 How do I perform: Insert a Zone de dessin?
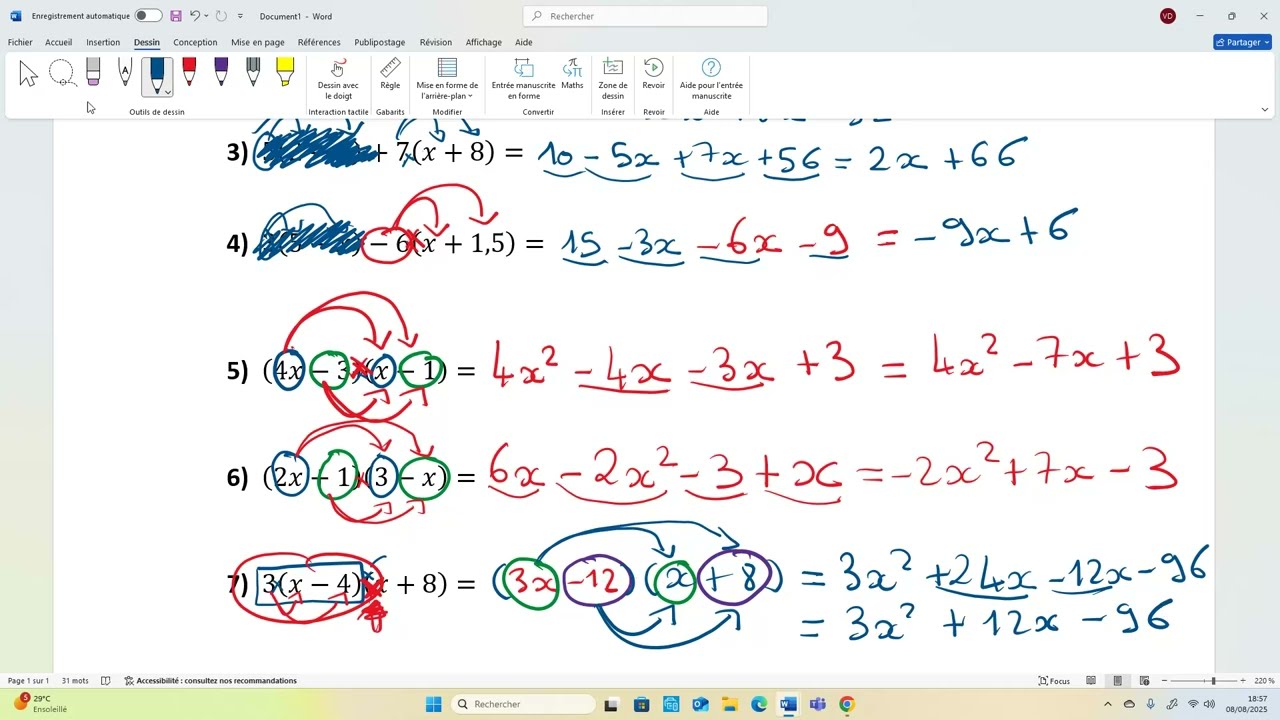[613, 79]
